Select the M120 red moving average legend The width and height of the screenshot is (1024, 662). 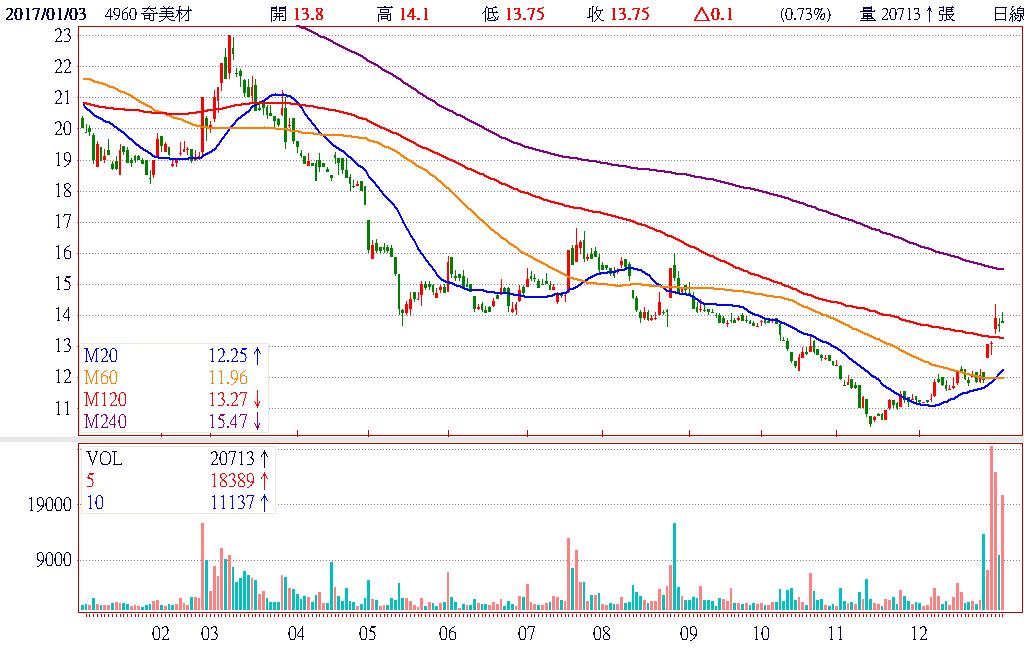pyautogui.click(x=103, y=399)
